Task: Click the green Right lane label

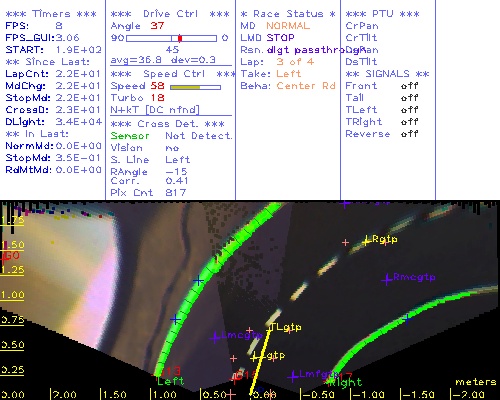Action: click(347, 382)
